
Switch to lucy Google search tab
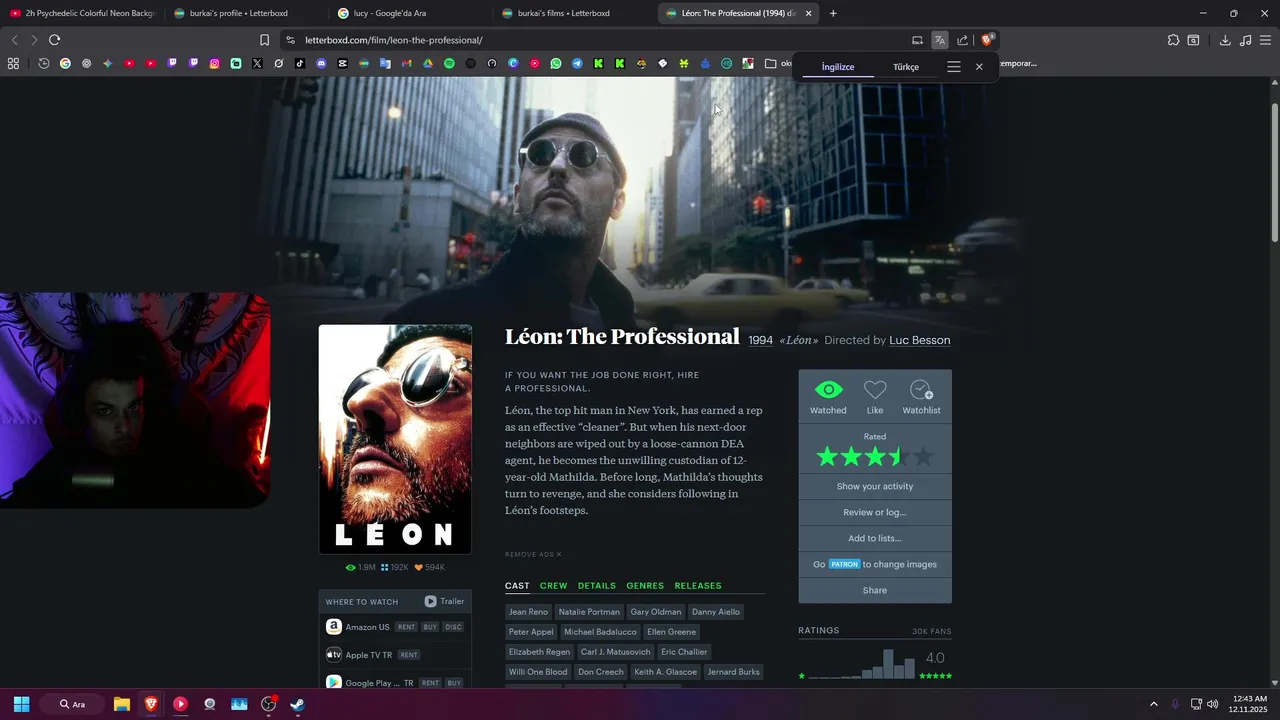pos(402,13)
